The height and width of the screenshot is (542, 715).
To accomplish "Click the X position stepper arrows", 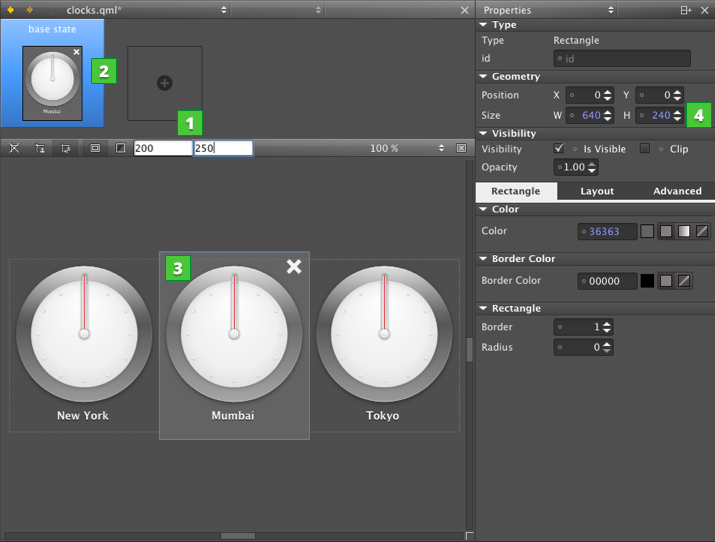I will point(608,95).
